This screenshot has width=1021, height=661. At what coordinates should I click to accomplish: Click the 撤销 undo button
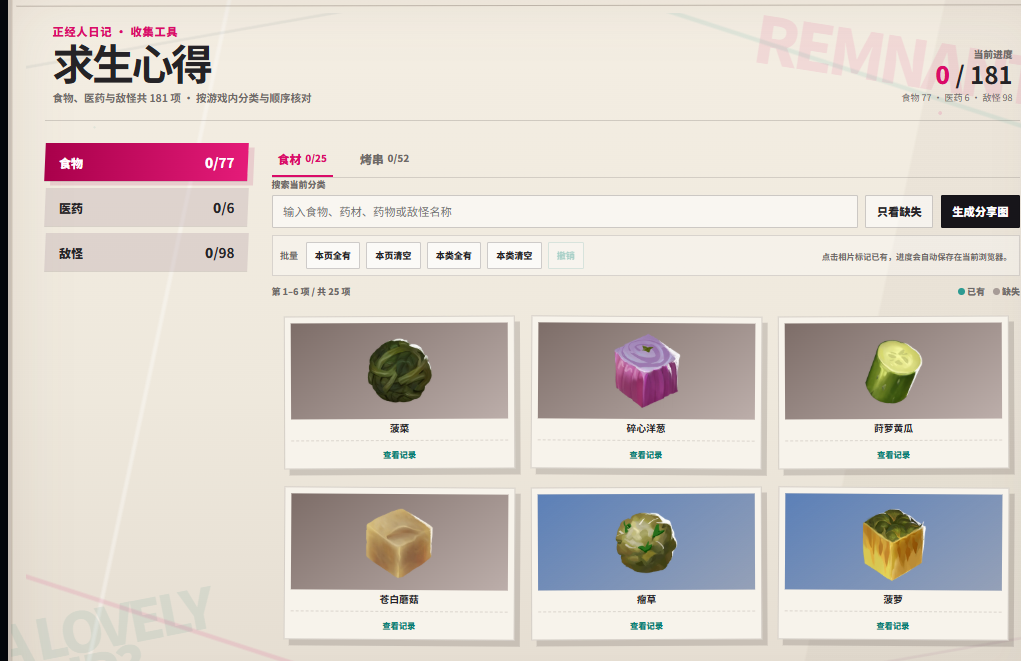(566, 256)
